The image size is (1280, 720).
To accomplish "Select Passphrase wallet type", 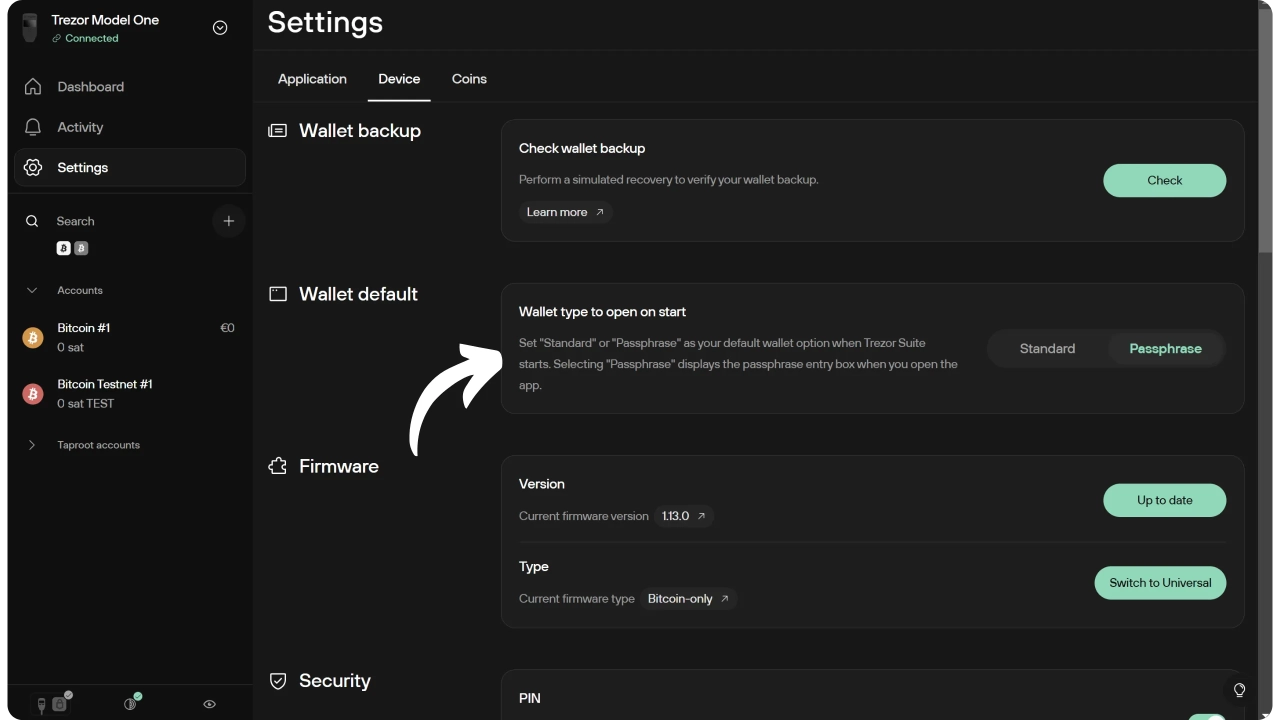I will coord(1166,349).
